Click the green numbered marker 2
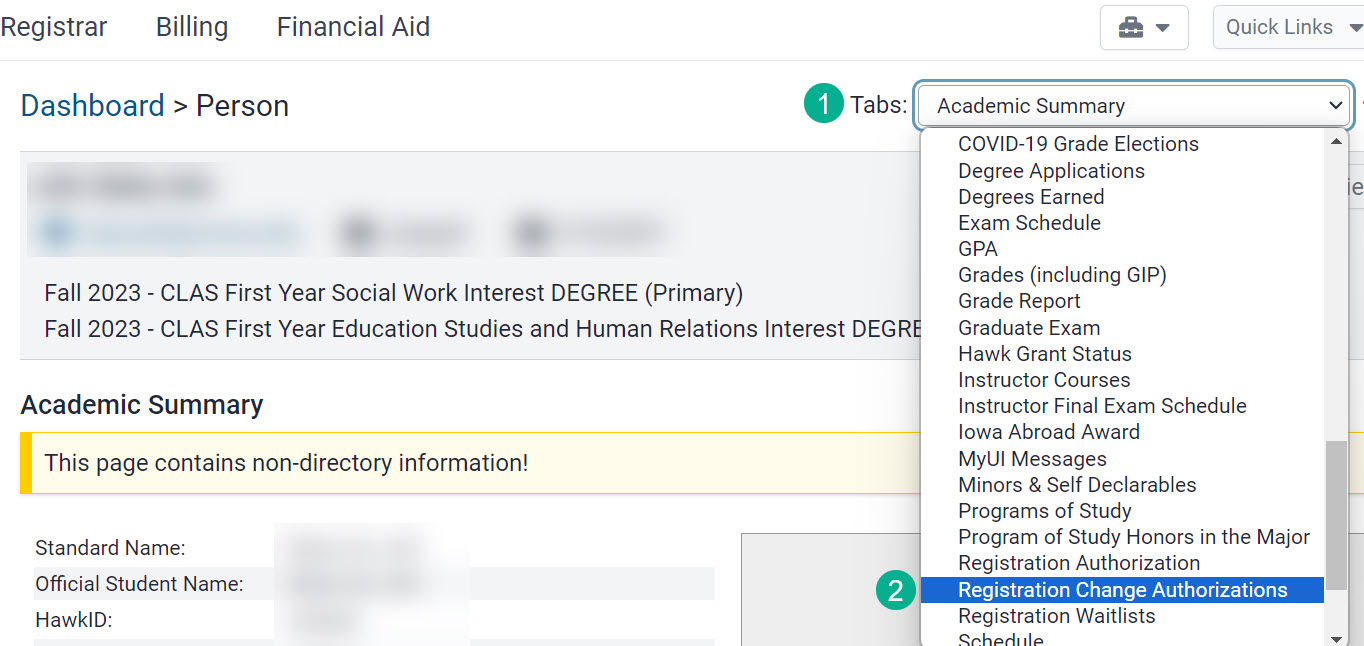 tap(895, 590)
